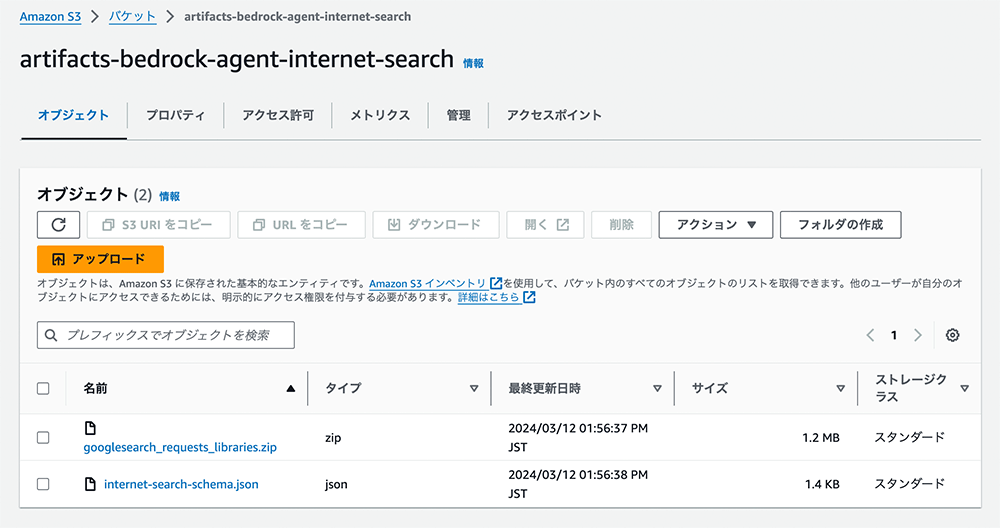This screenshot has height=528, width=1000.
Task: Click 1.4 KB size value
Action: click(822, 484)
